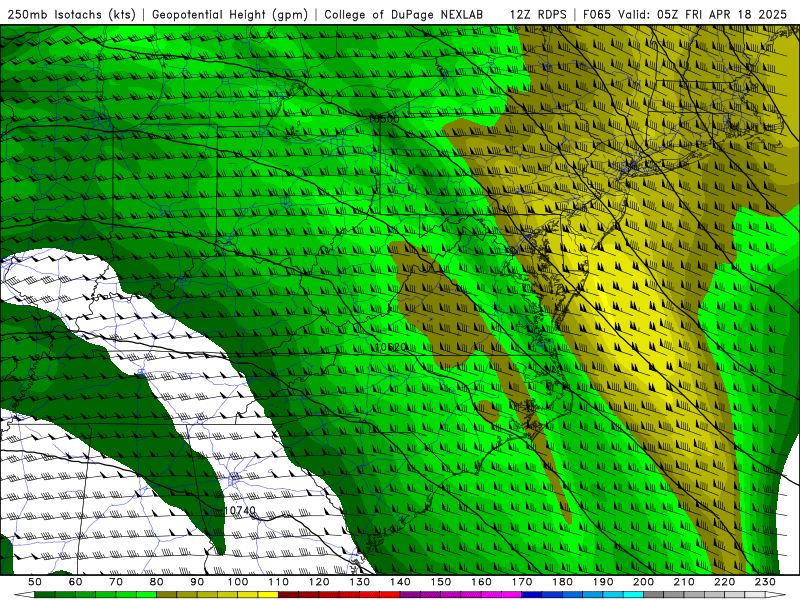Click the 150 value on color scale
This screenshot has height=600, width=800.
coord(441,582)
